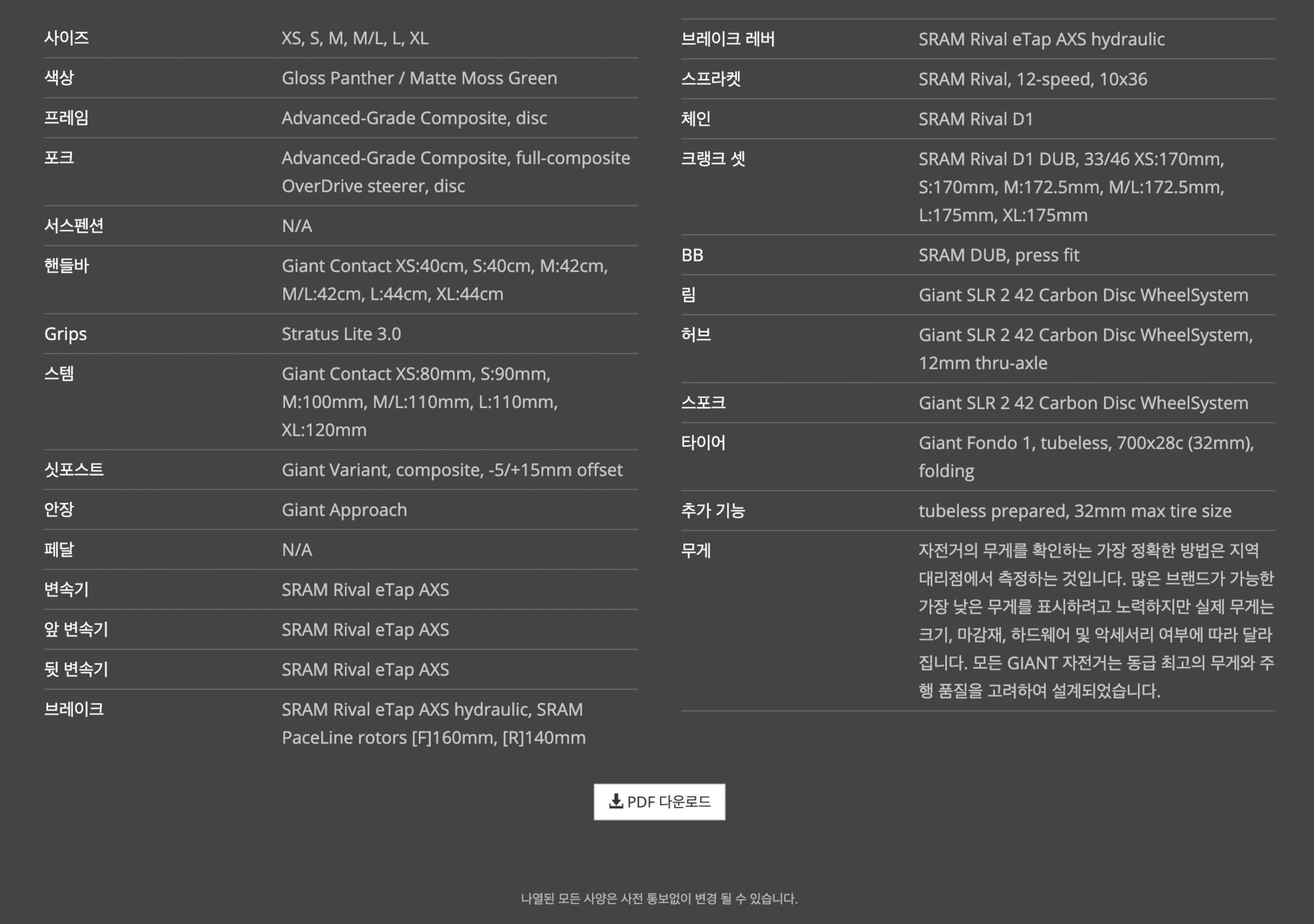The image size is (1314, 924).
Task: Click the sizes value 'XS, S, M, M/L, L, XL'
Action: tap(355, 38)
